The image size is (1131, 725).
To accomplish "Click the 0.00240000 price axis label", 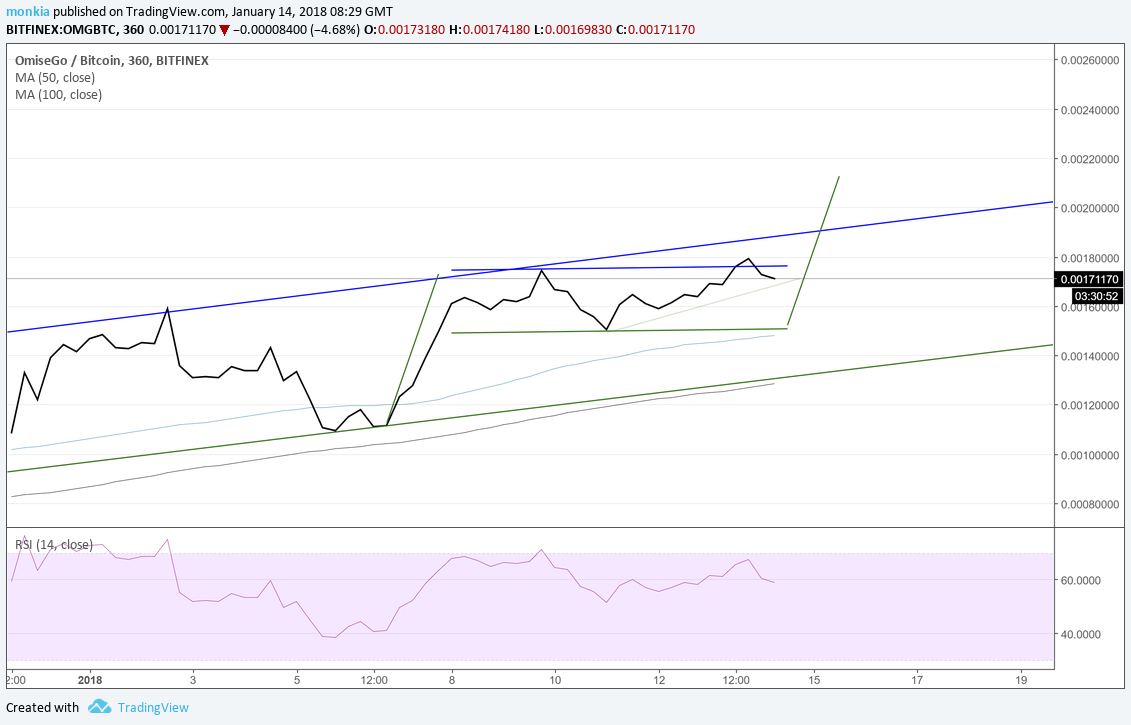I will 1090,110.
